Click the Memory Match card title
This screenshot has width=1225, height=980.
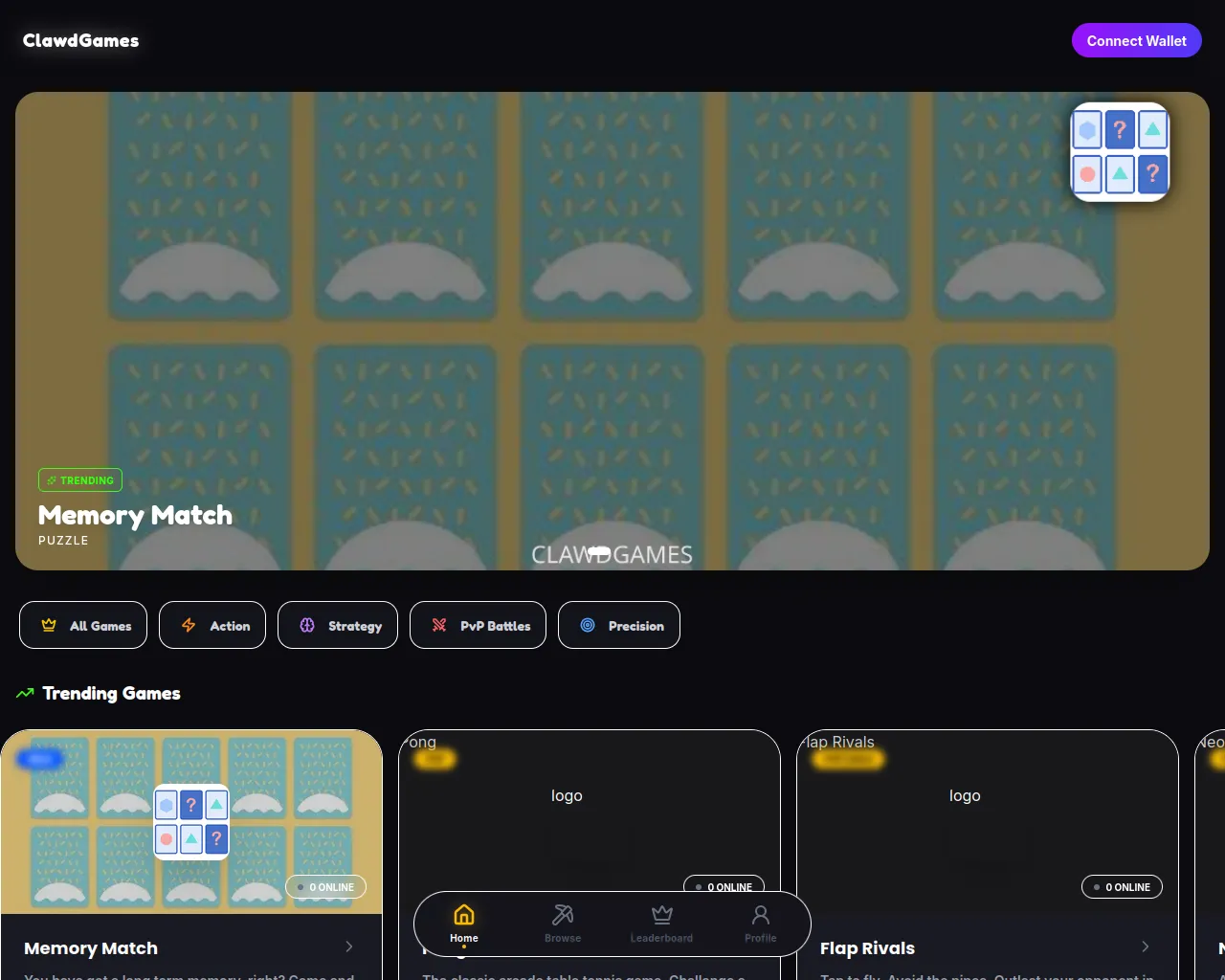coord(91,948)
